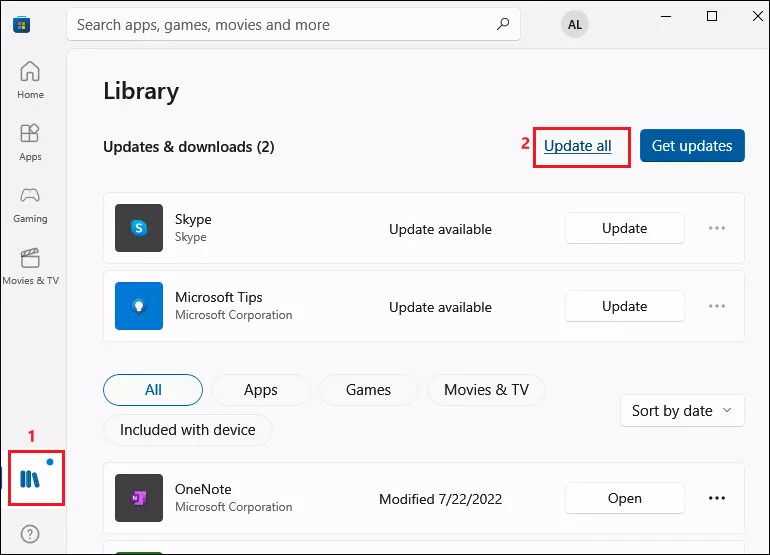Update the Microsoft Tips app
770x555 pixels.
625,306
